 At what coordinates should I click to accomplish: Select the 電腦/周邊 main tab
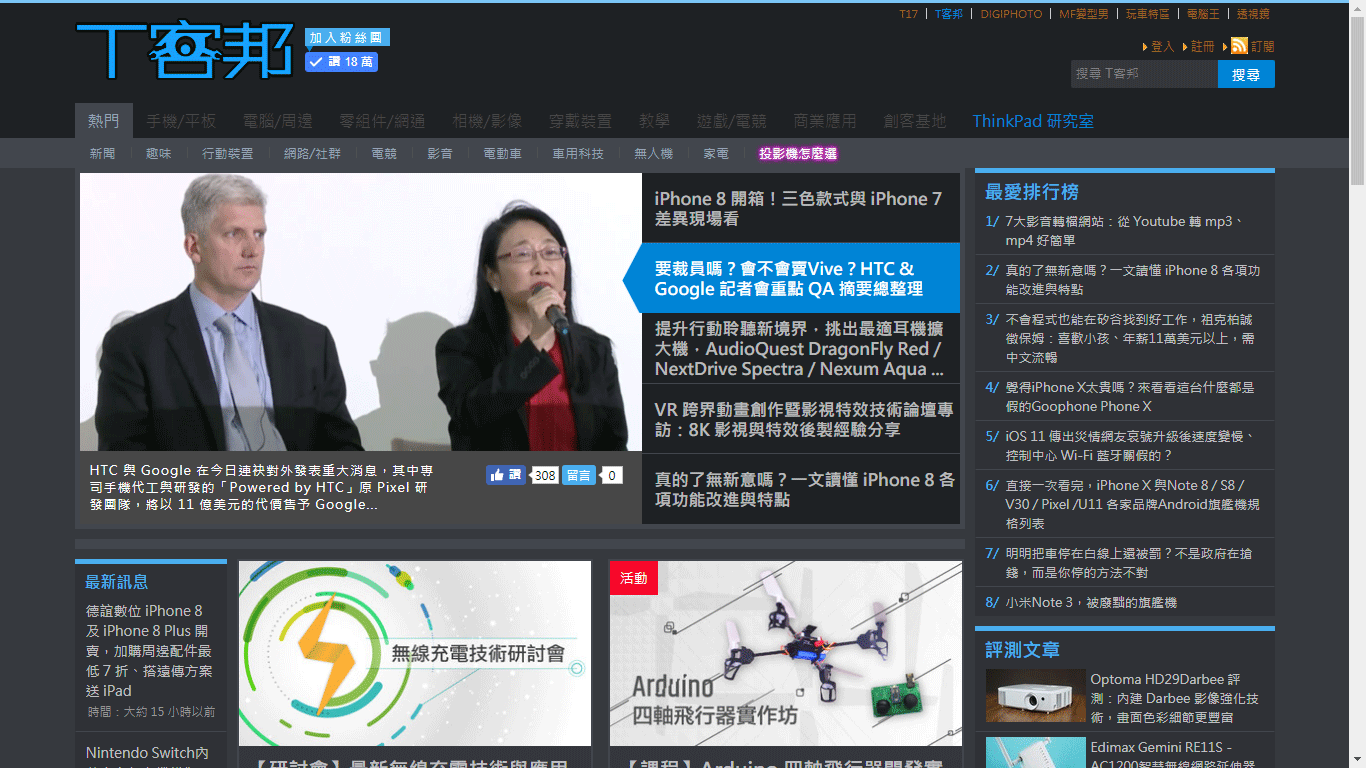pyautogui.click(x=277, y=121)
